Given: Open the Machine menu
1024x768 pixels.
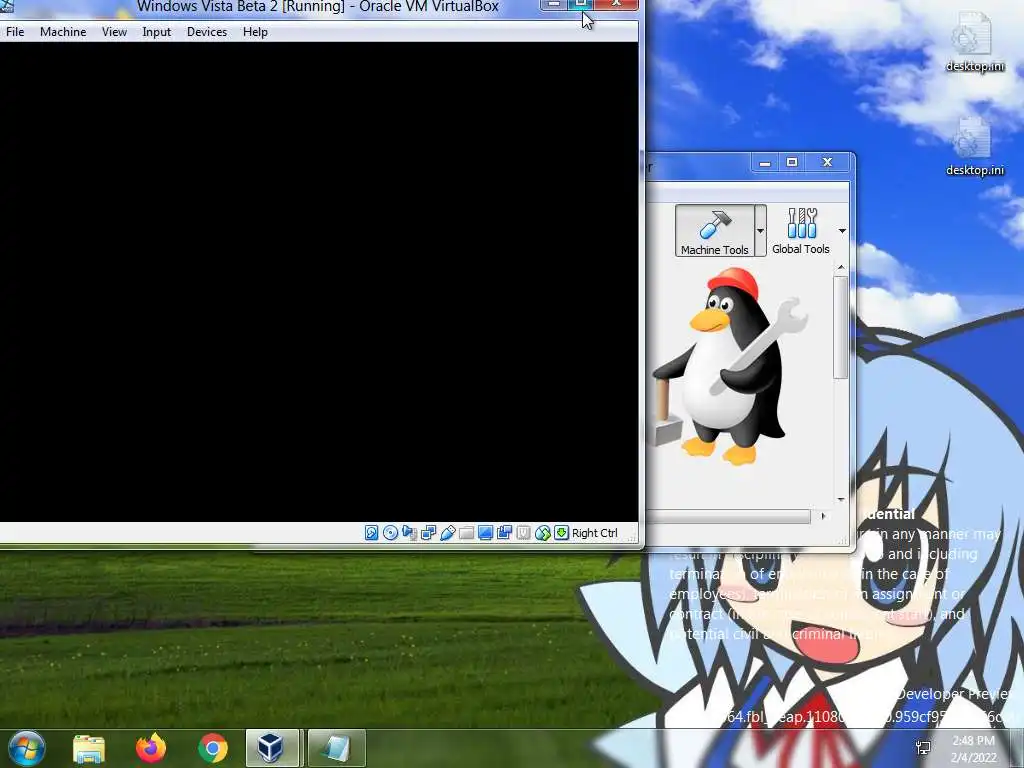Looking at the screenshot, I should [63, 31].
